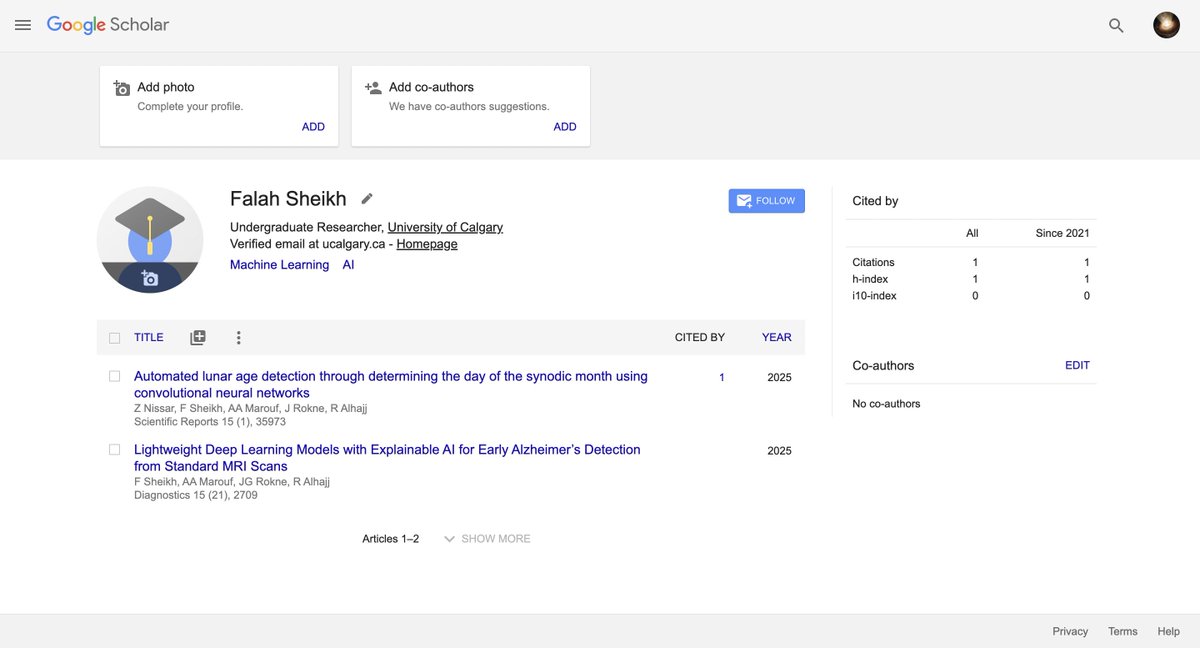Click the add article plus icon
This screenshot has width=1200, height=648.
click(x=198, y=338)
